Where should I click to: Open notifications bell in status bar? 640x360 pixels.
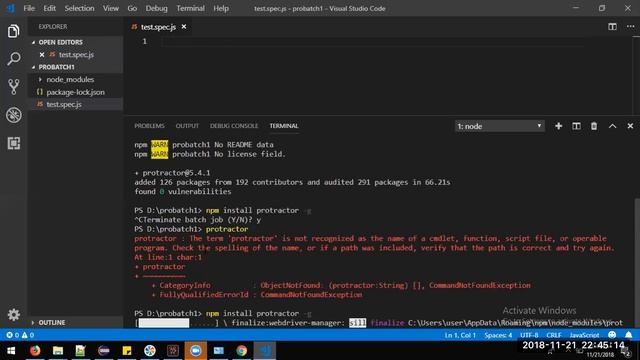629,335
